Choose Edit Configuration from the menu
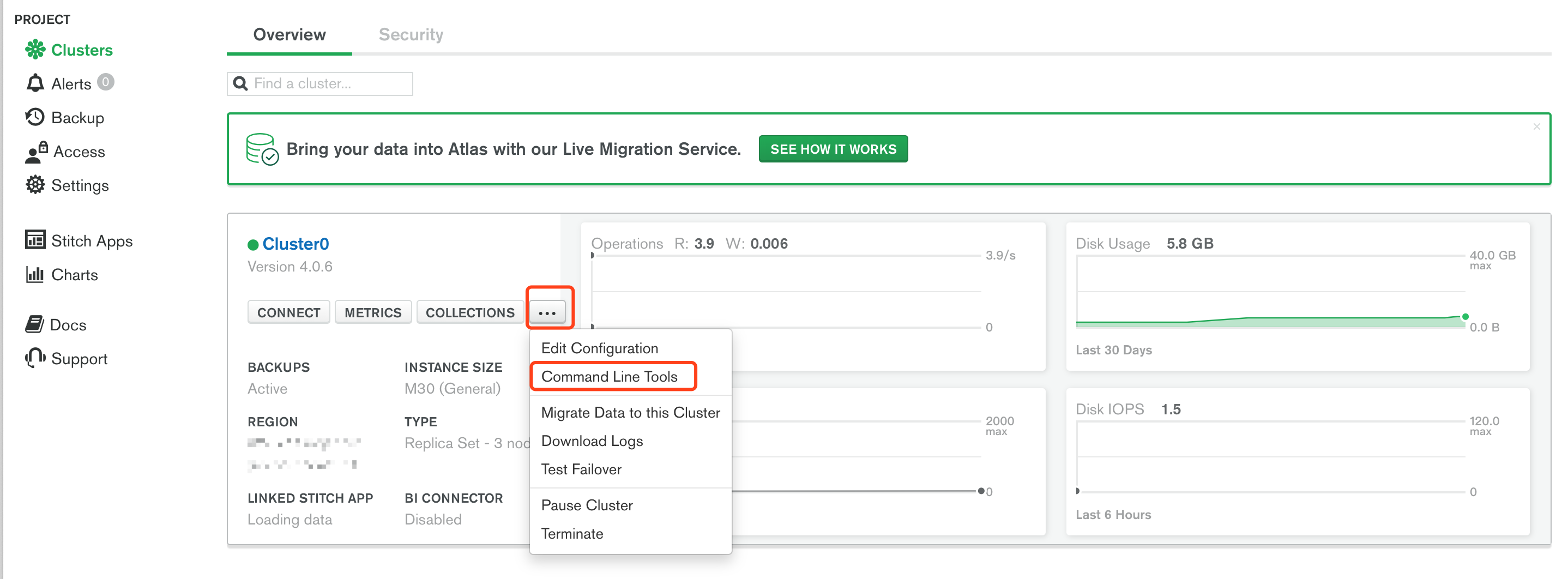This screenshot has width=1568, height=579. (600, 348)
